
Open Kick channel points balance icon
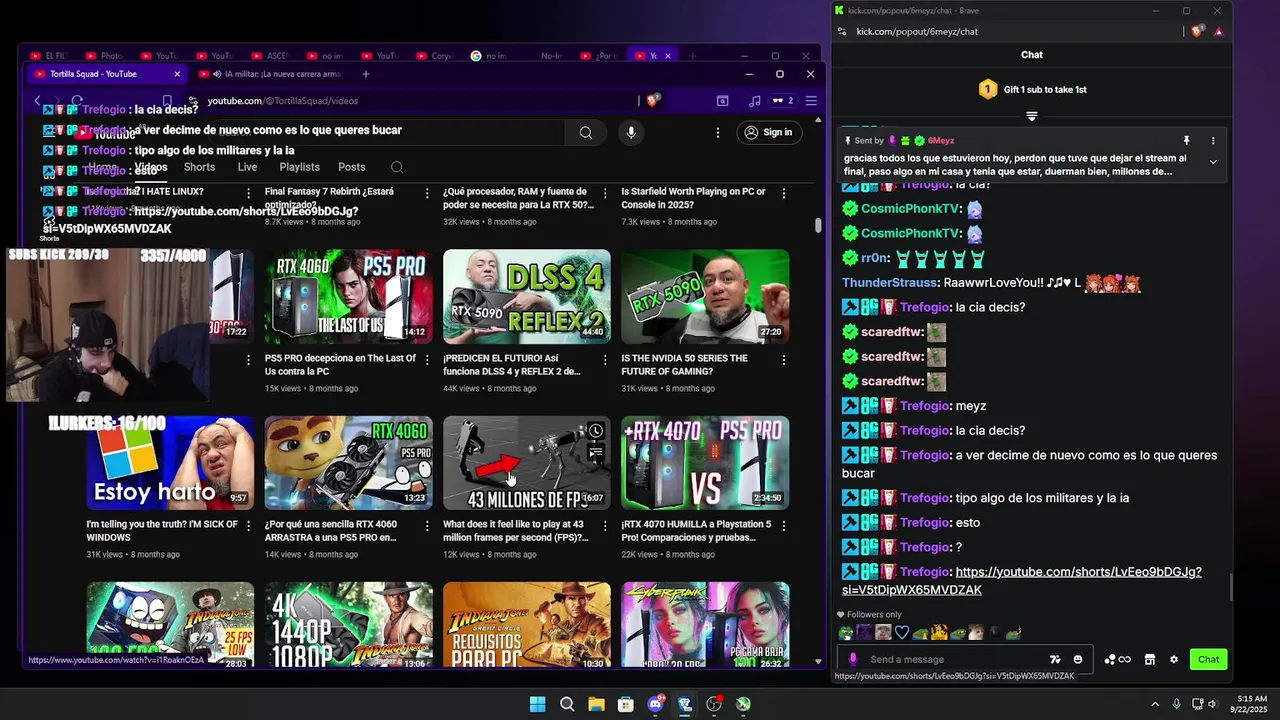[x=1117, y=659]
